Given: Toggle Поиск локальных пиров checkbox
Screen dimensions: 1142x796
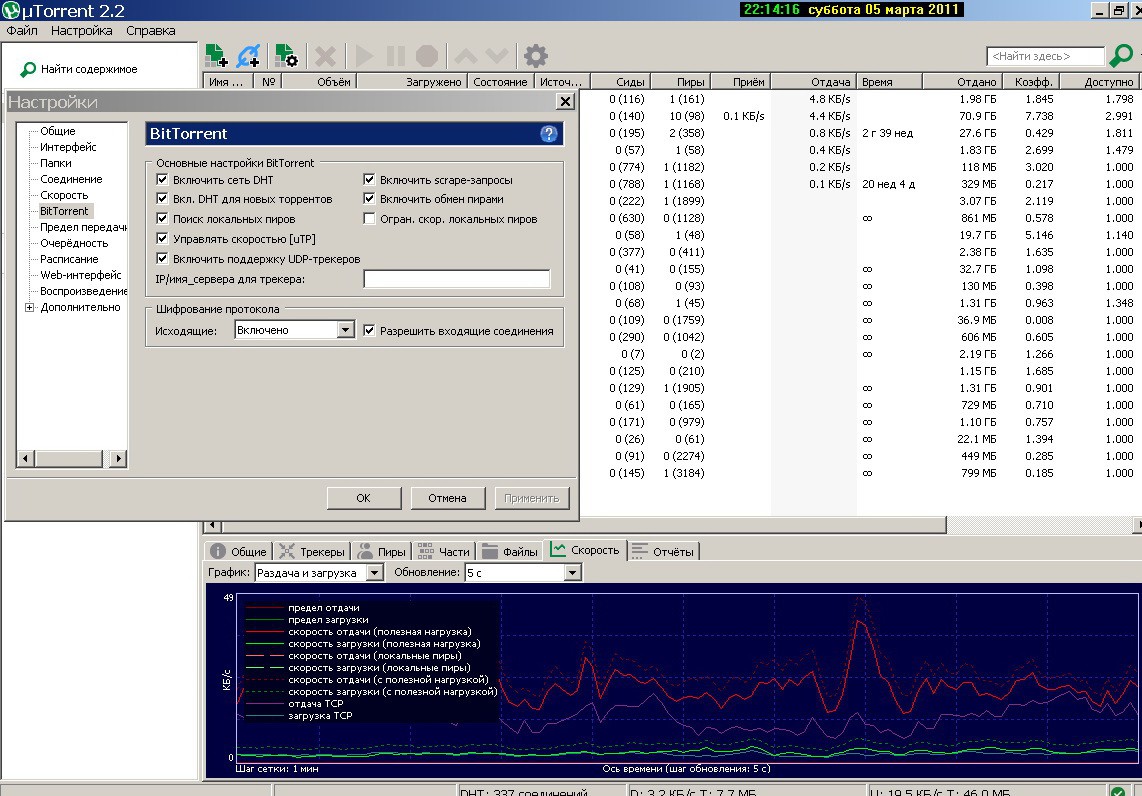Looking at the screenshot, I should click(162, 218).
